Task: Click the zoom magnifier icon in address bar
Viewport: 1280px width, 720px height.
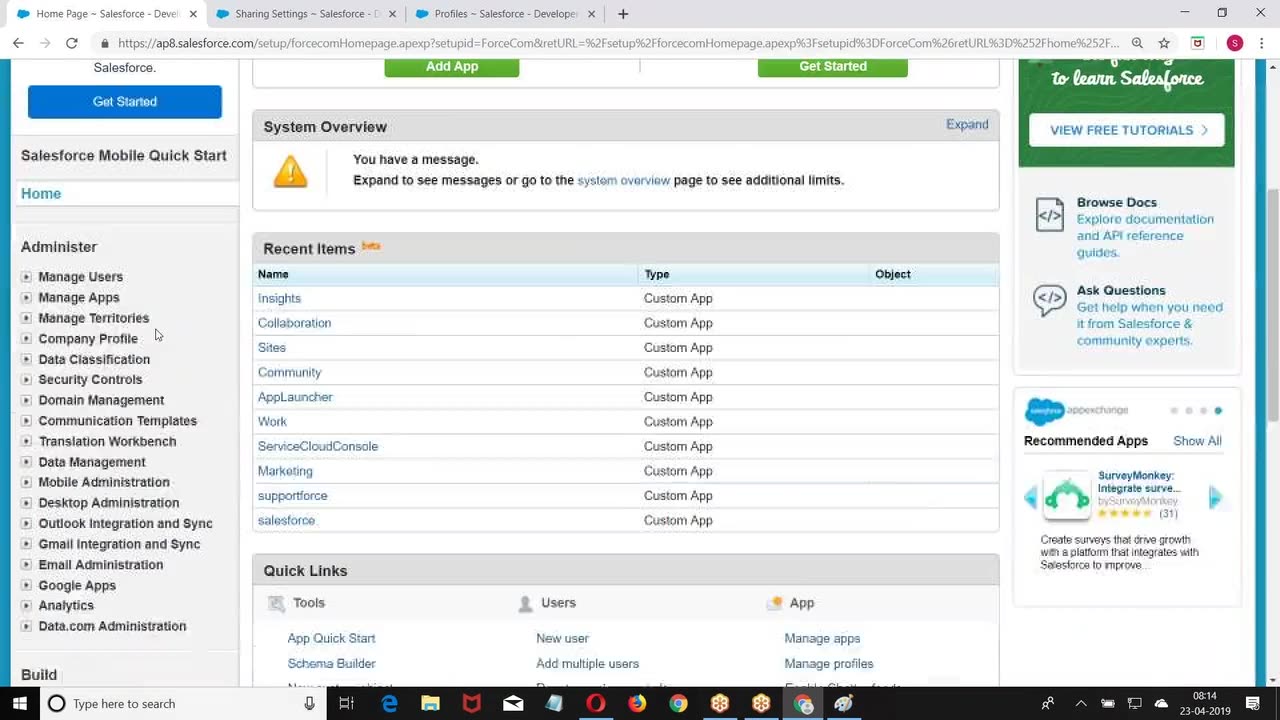Action: [1137, 43]
